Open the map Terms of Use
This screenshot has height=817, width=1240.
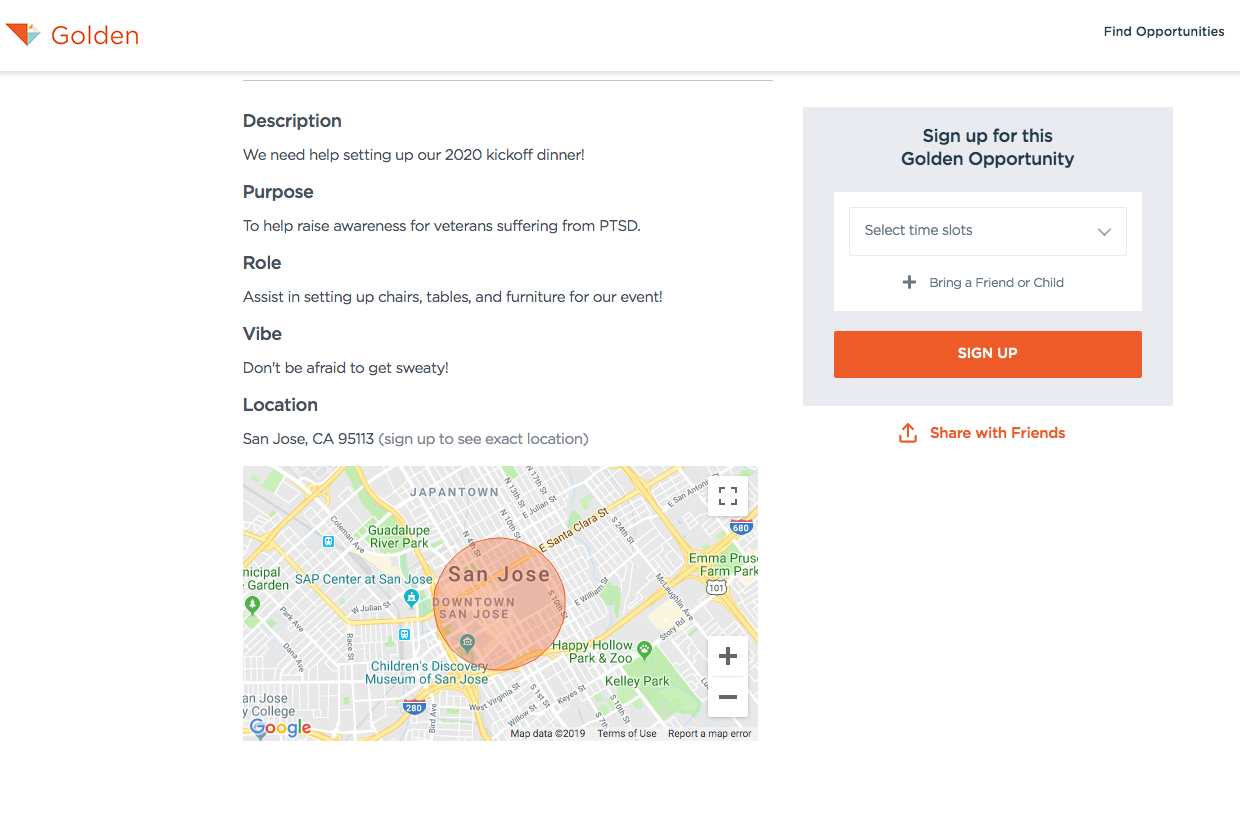[x=627, y=734]
